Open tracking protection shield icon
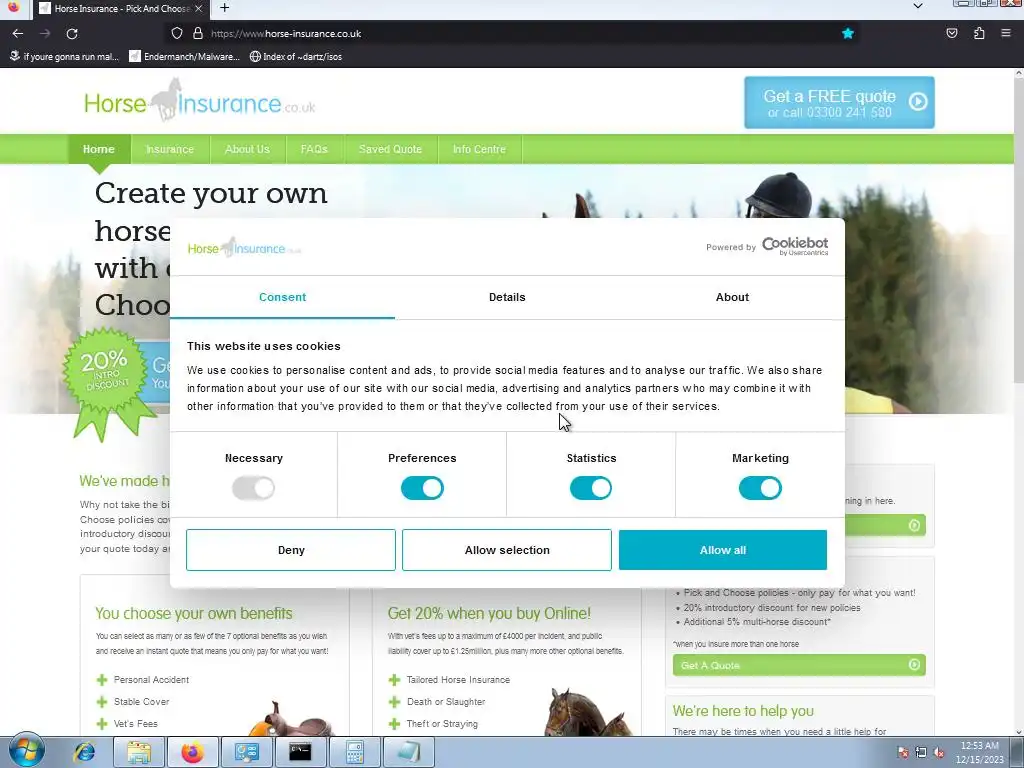The height and width of the screenshot is (768, 1024). (x=177, y=33)
